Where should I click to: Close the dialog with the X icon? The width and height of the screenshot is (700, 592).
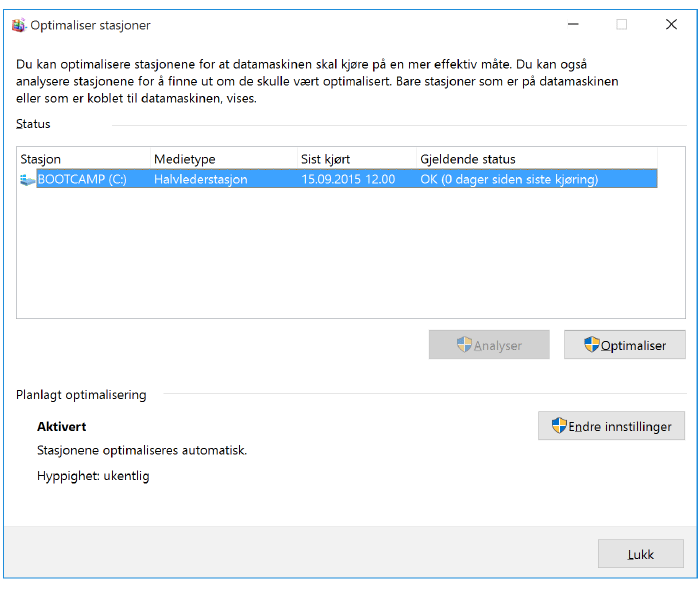pos(671,25)
